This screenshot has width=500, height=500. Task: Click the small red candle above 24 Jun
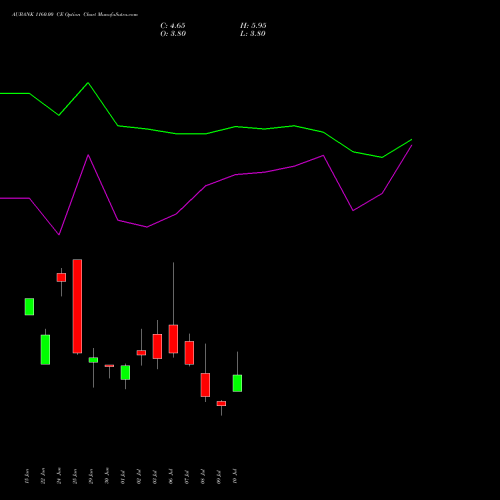tap(61, 278)
